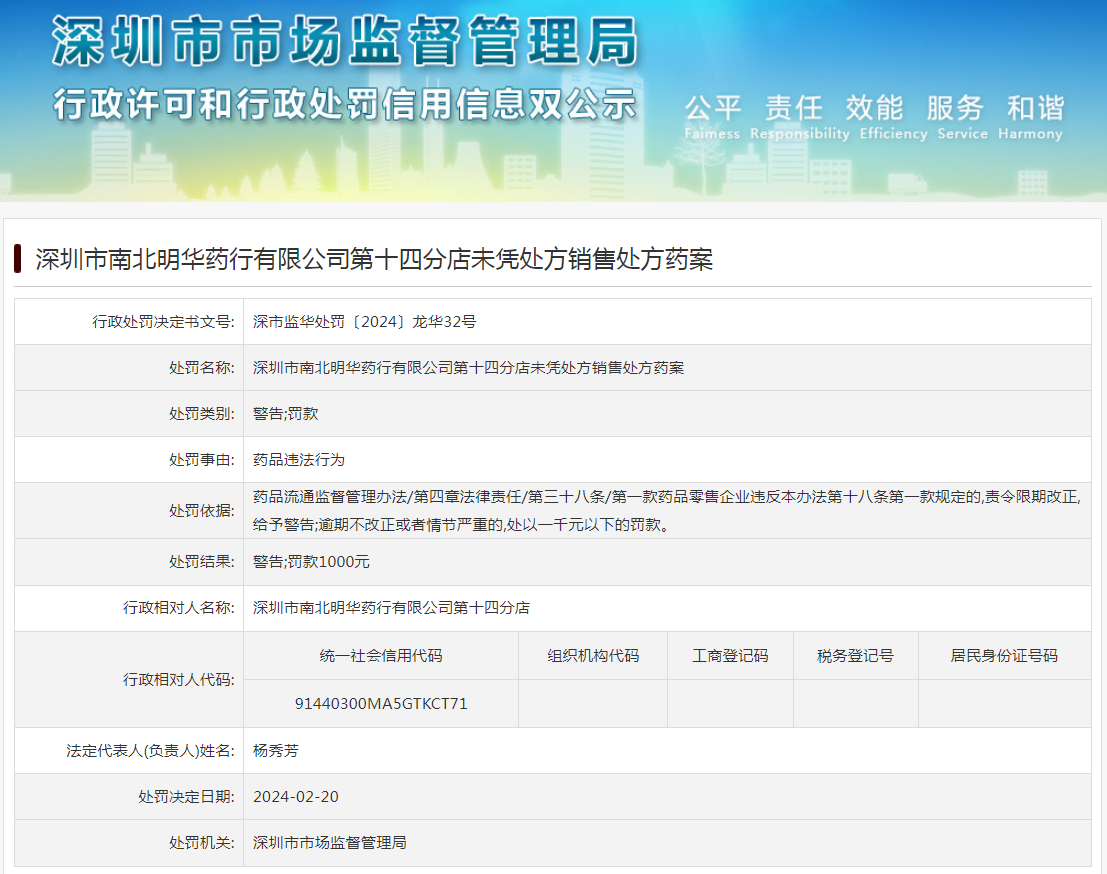Select the result 警告;罚款1000元
Screen dimensions: 1107x874
(311, 562)
